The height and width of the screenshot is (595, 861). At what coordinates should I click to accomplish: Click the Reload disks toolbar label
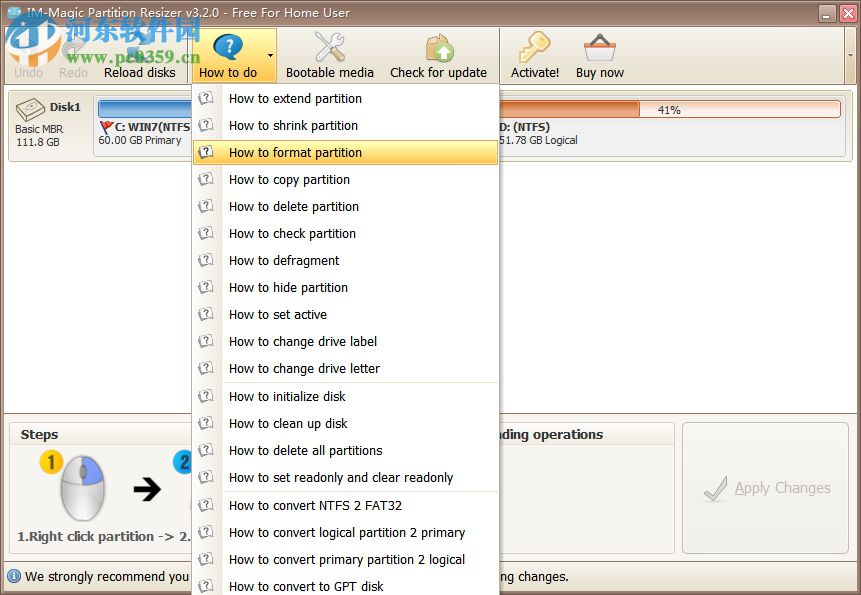pyautogui.click(x=139, y=72)
